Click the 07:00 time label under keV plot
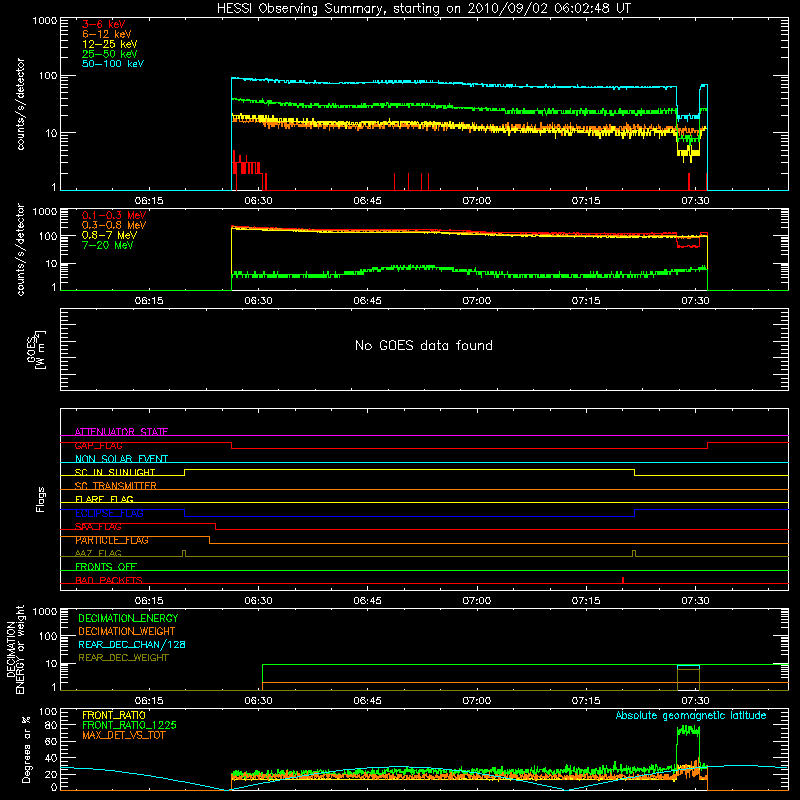 click(x=477, y=201)
